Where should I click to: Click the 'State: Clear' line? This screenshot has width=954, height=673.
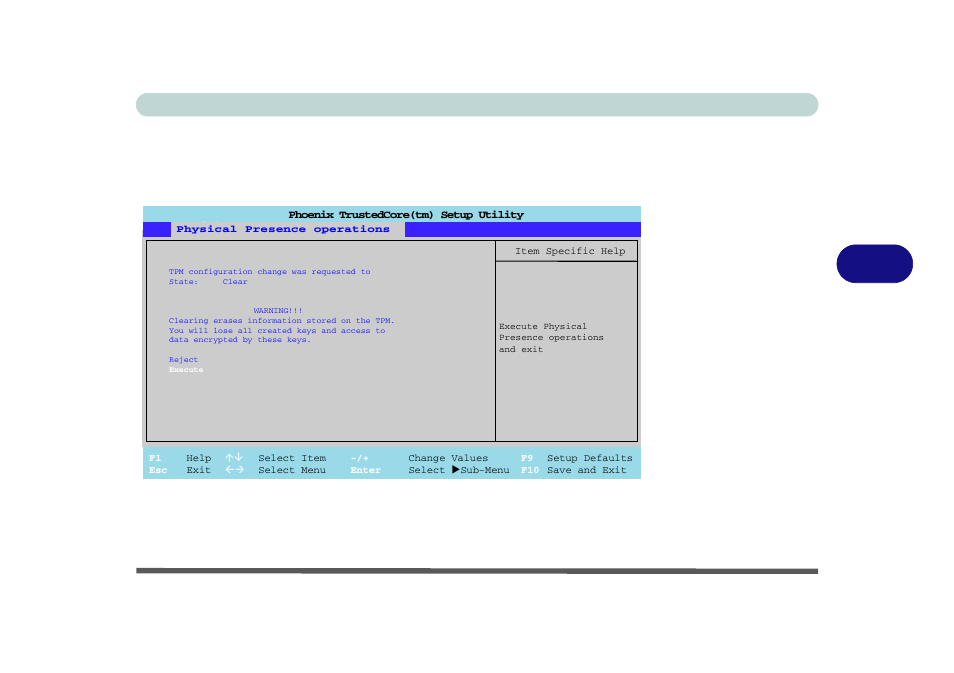point(208,282)
